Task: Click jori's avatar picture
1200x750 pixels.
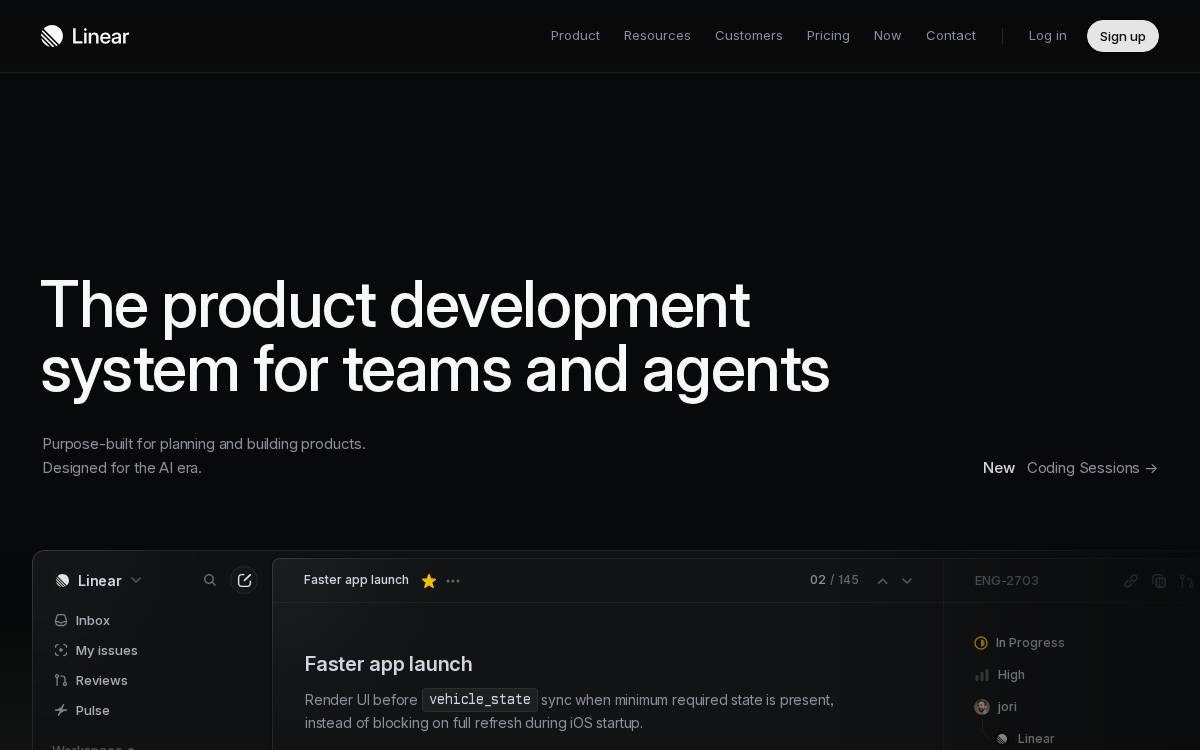Action: (982, 707)
